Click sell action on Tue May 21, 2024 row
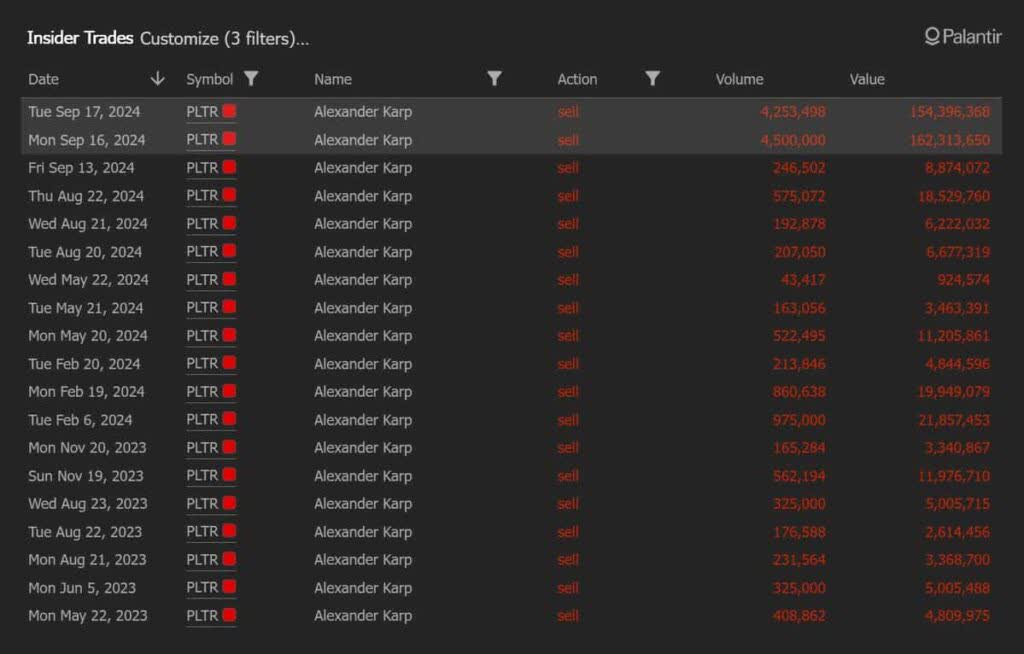This screenshot has width=1024, height=654. click(568, 308)
